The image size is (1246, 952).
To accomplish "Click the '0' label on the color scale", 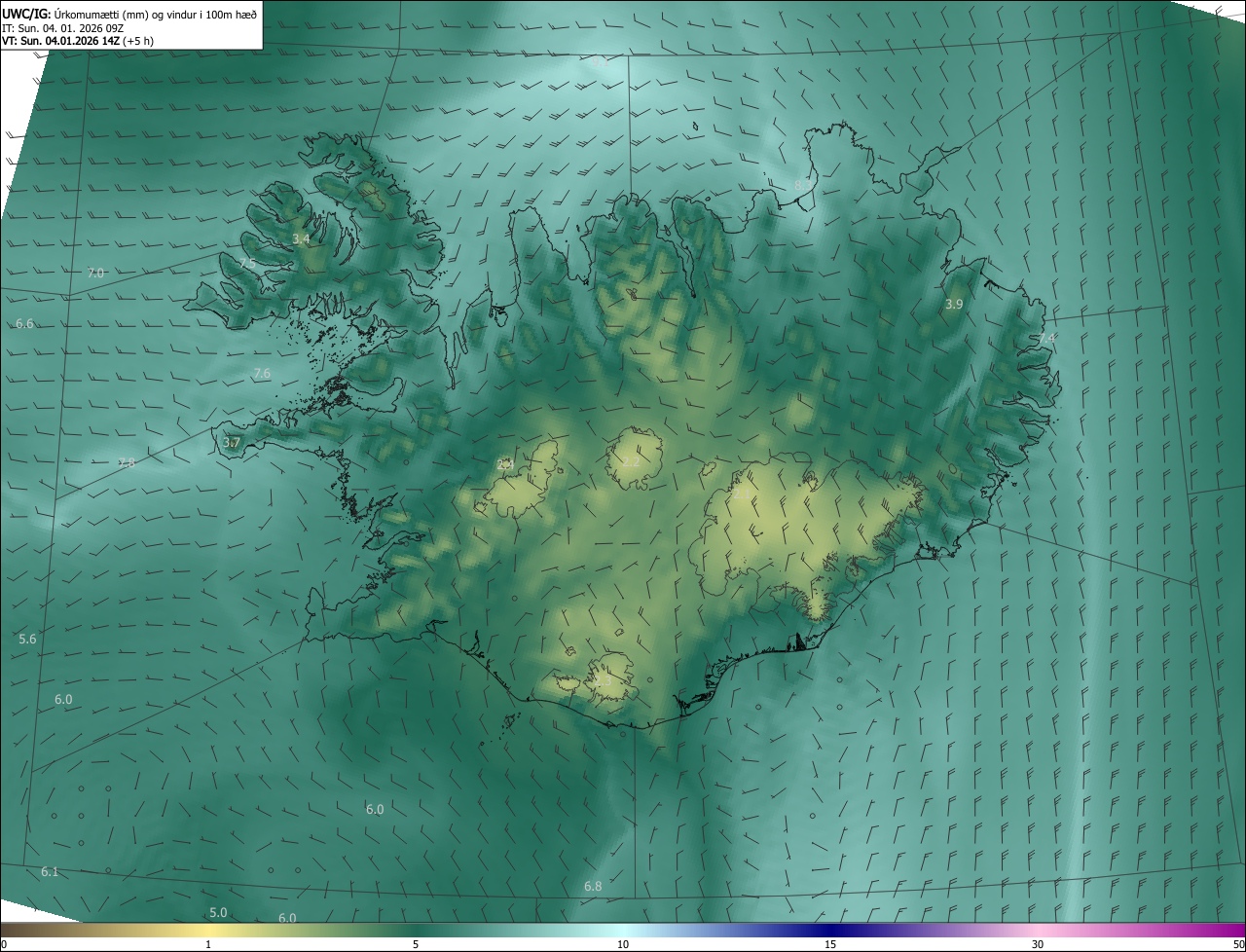I will pos(3,945).
